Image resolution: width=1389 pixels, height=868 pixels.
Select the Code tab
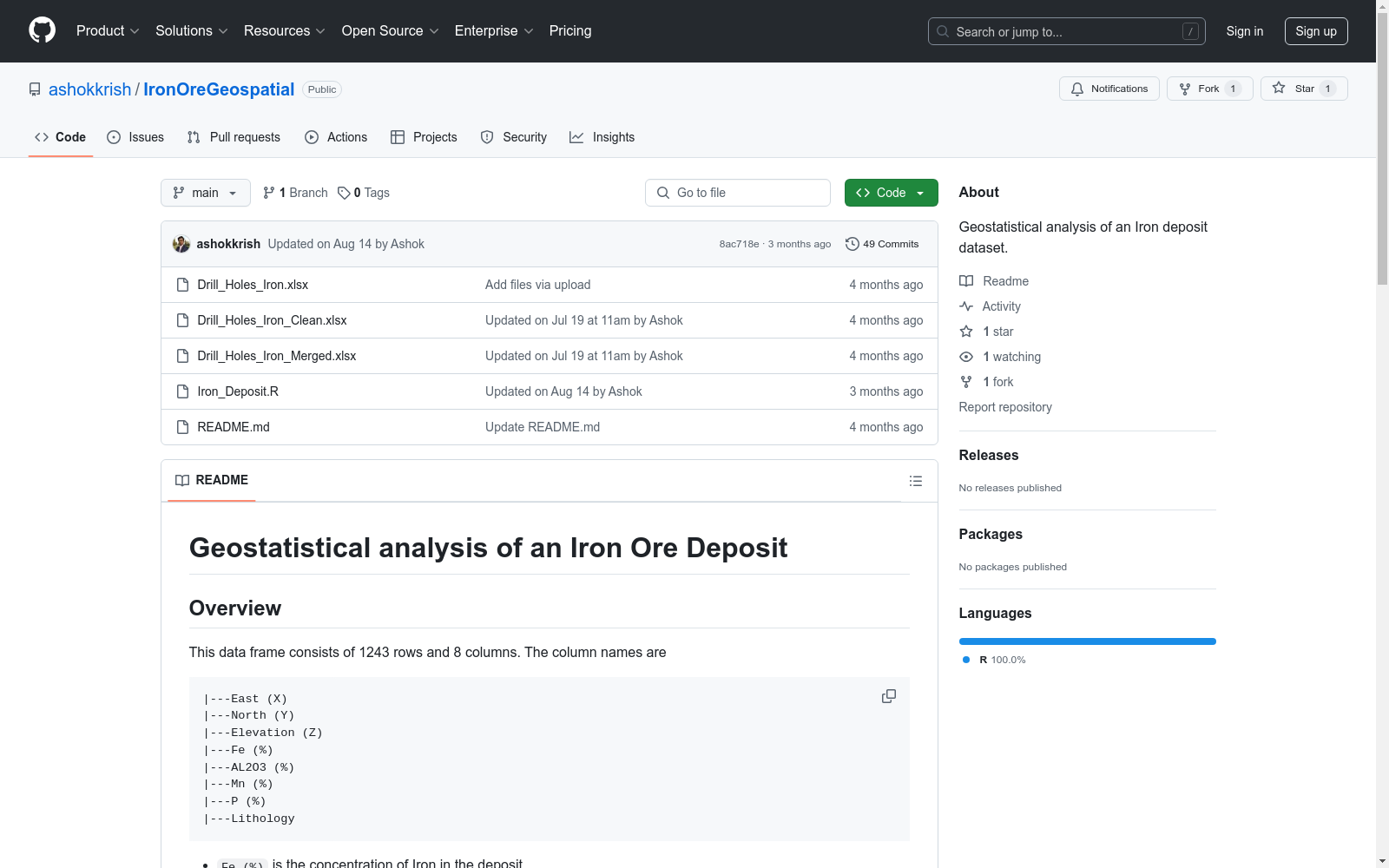click(61, 137)
